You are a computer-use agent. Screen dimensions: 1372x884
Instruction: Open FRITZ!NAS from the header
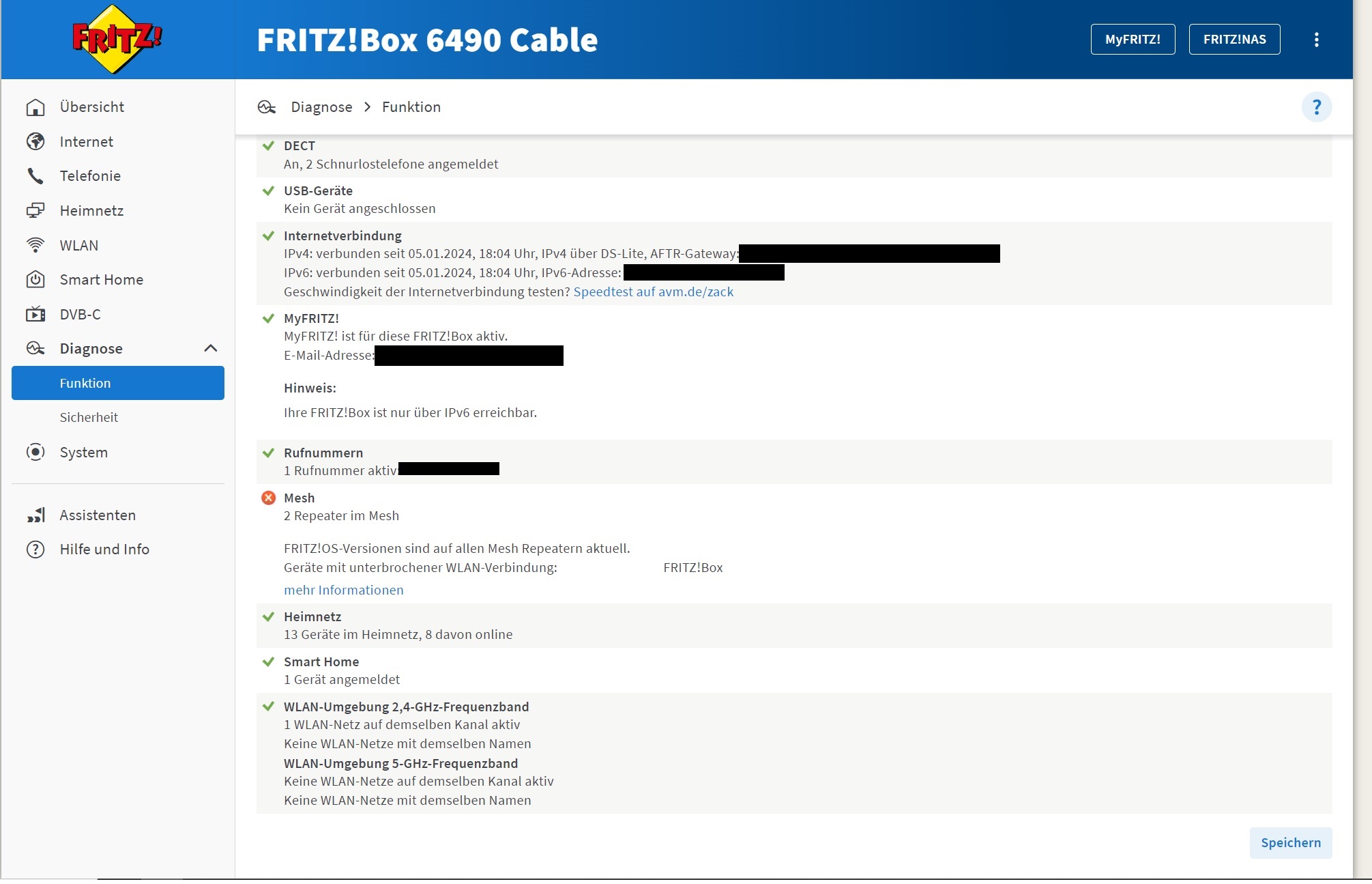pos(1234,40)
